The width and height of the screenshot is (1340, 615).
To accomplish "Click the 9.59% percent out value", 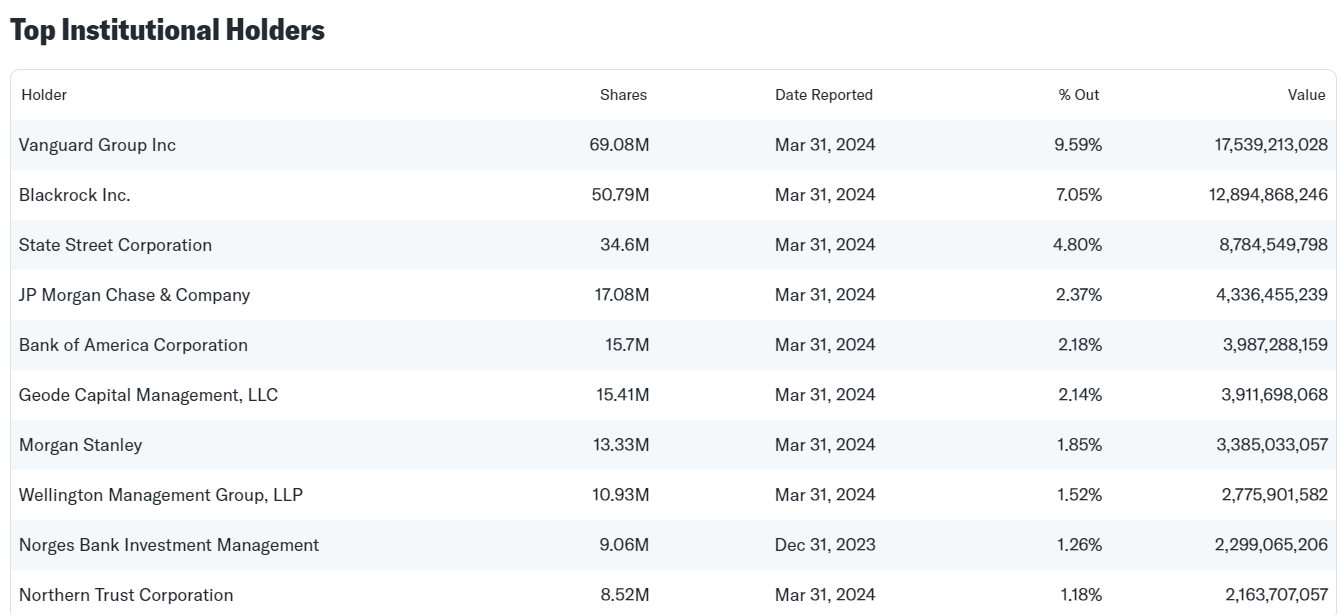I will (1078, 145).
